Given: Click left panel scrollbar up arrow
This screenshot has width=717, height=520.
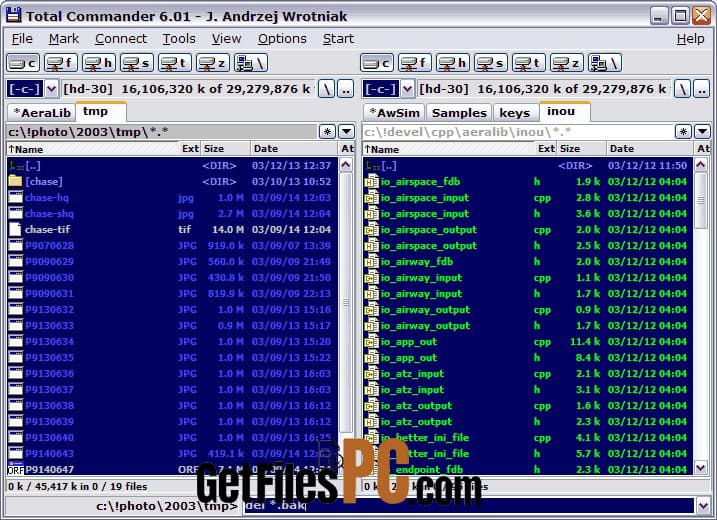Looking at the screenshot, I should (x=346, y=165).
